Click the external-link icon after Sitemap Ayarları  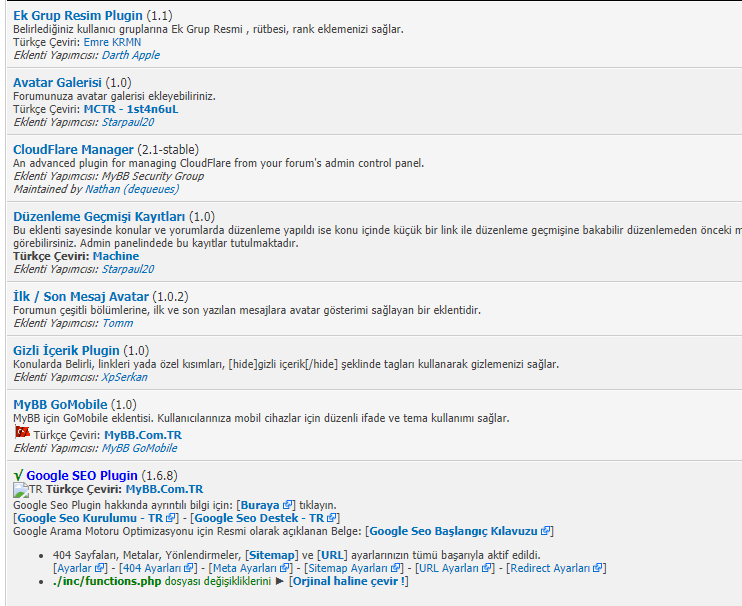(396, 568)
